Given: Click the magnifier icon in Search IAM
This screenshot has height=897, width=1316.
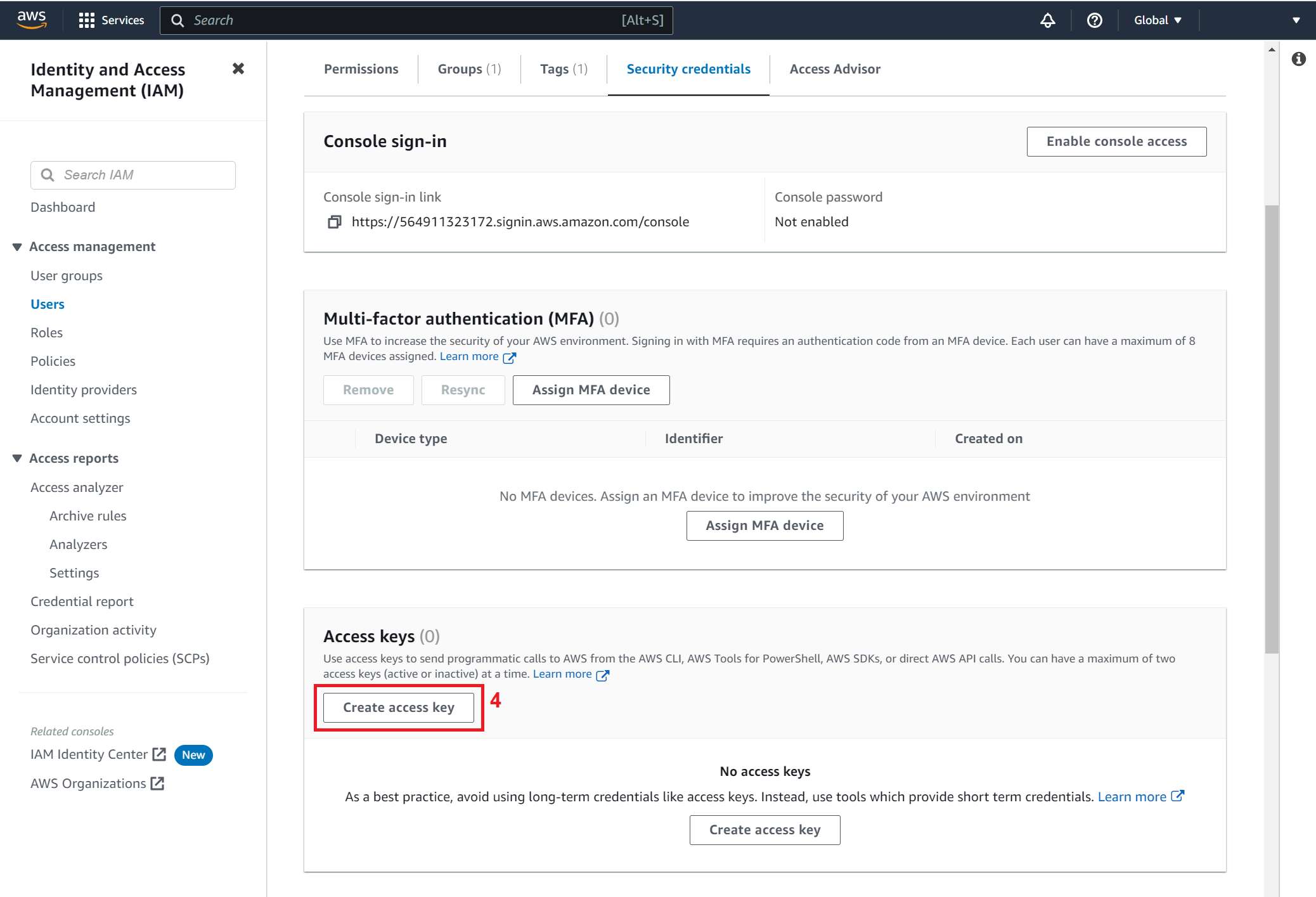Looking at the screenshot, I should 48,175.
